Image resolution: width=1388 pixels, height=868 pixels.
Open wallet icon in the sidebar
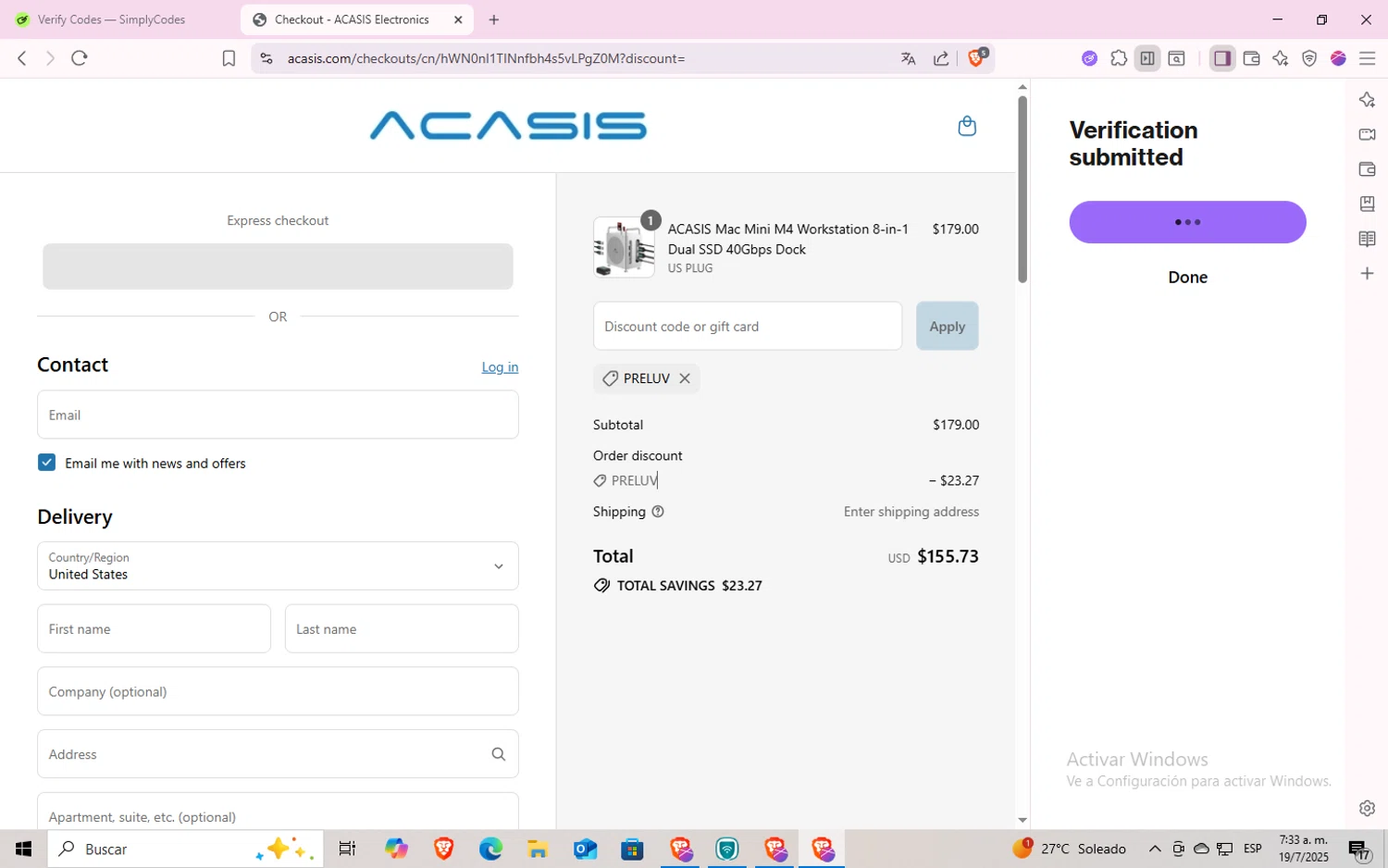pos(1367,169)
